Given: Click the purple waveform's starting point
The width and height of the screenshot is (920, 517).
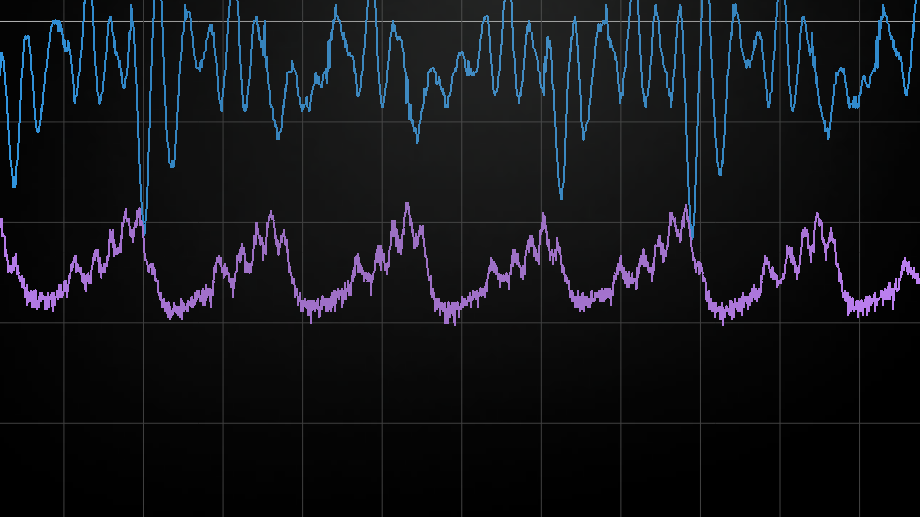Looking at the screenshot, I should [x=2, y=220].
